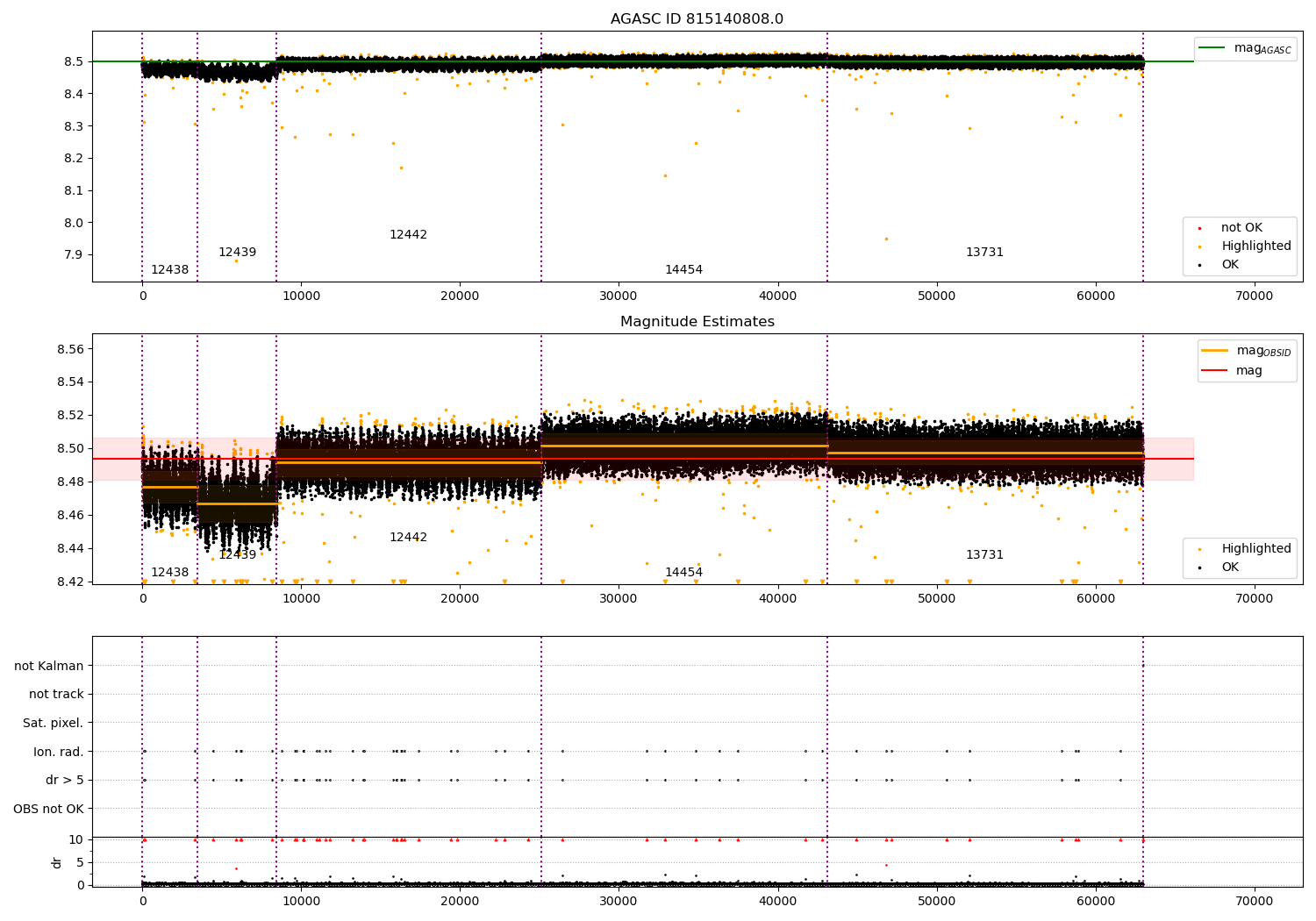Select the mag OBSID legend entry with orange line
Screen dimensions: 1316x921
pyautogui.click(x=1246, y=351)
